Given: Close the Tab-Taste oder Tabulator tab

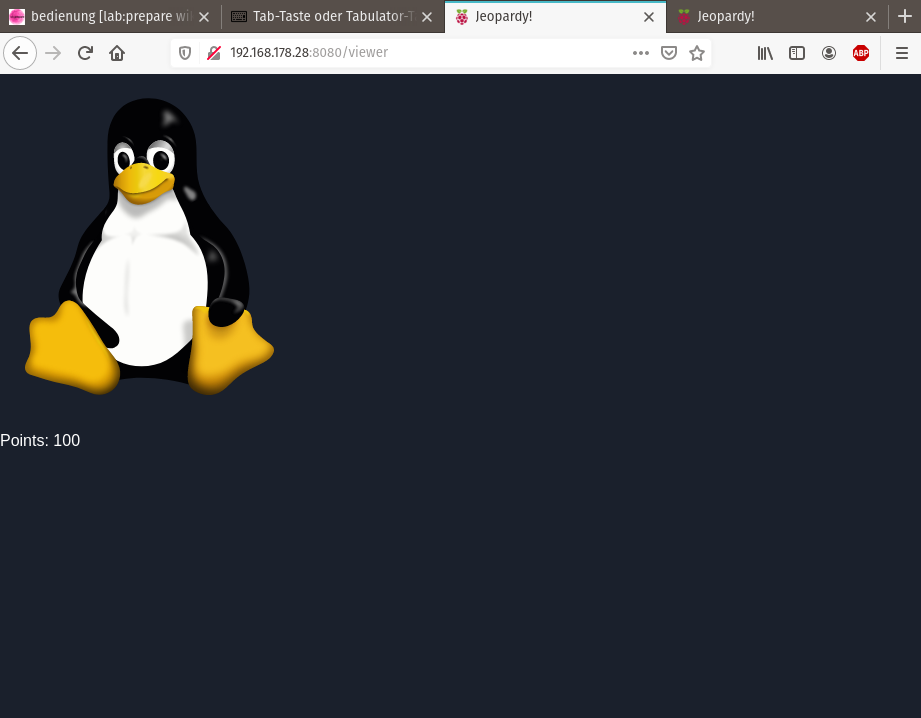Looking at the screenshot, I should tap(427, 17).
